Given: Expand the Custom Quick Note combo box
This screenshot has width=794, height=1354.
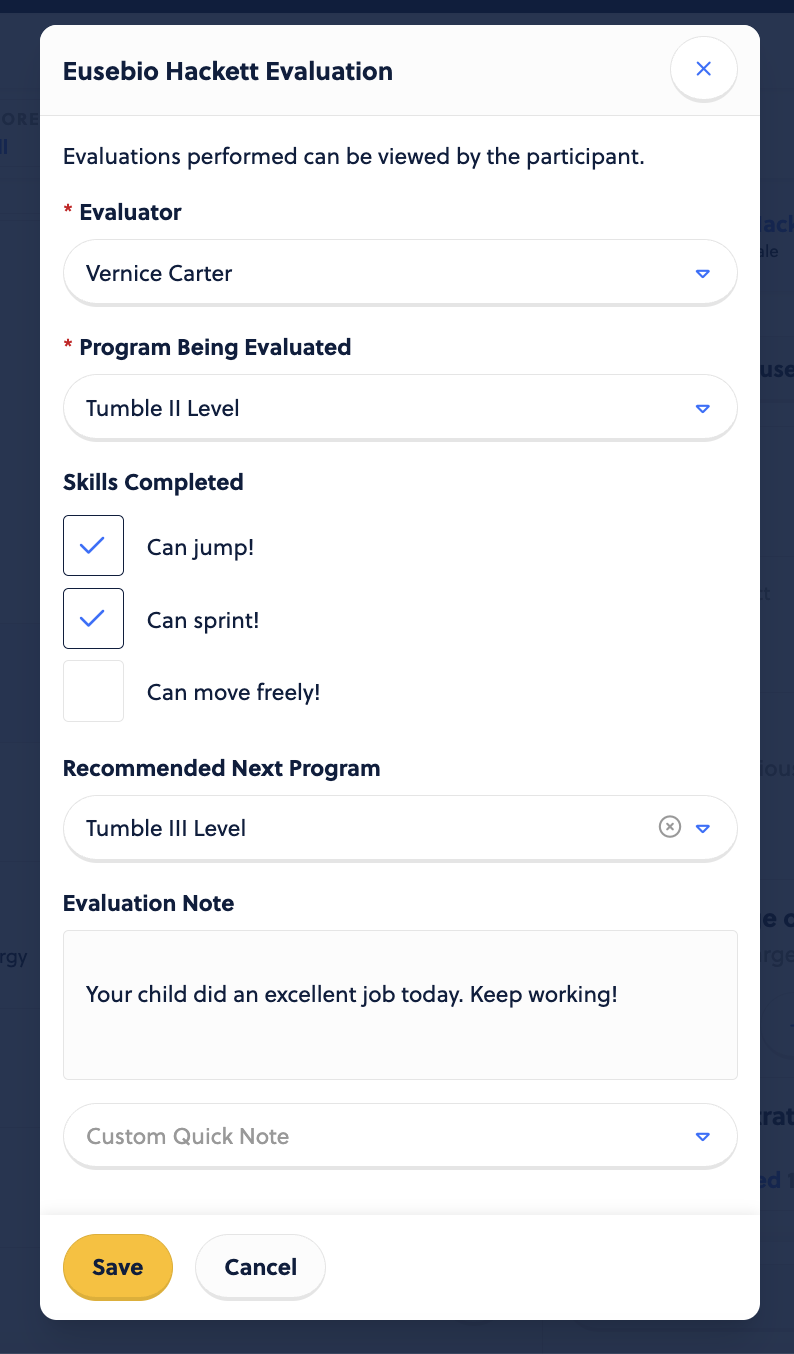Looking at the screenshot, I should coord(400,1136).
